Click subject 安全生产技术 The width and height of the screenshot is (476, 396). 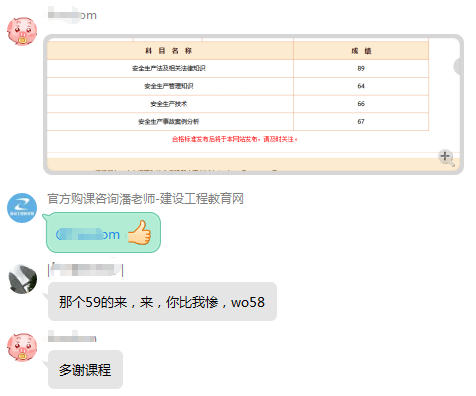(169, 104)
